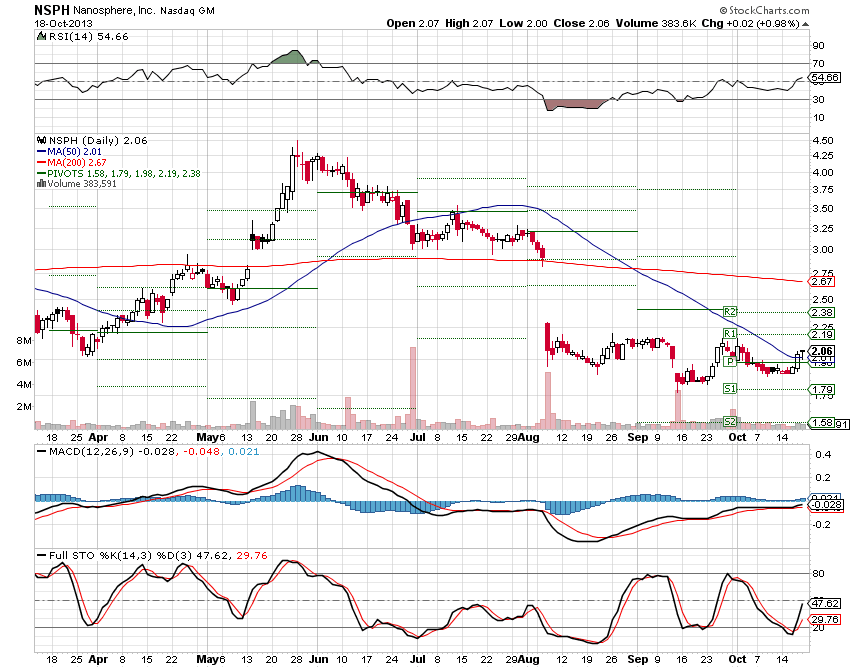Click the bold 2.06 last price tag

click(x=822, y=351)
